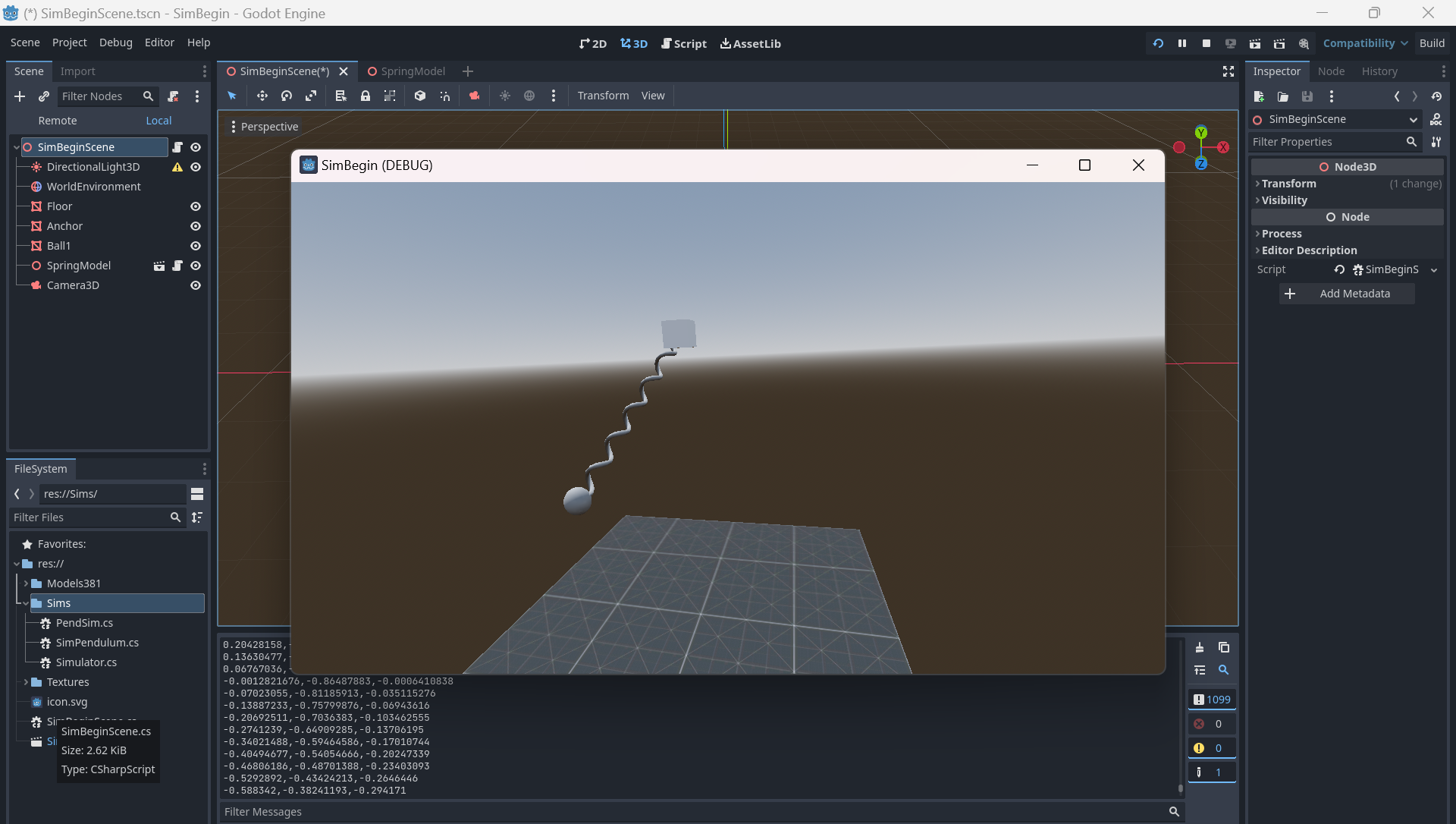The height and width of the screenshot is (824, 1456).
Task: Open the Debug menu
Action: click(x=115, y=42)
